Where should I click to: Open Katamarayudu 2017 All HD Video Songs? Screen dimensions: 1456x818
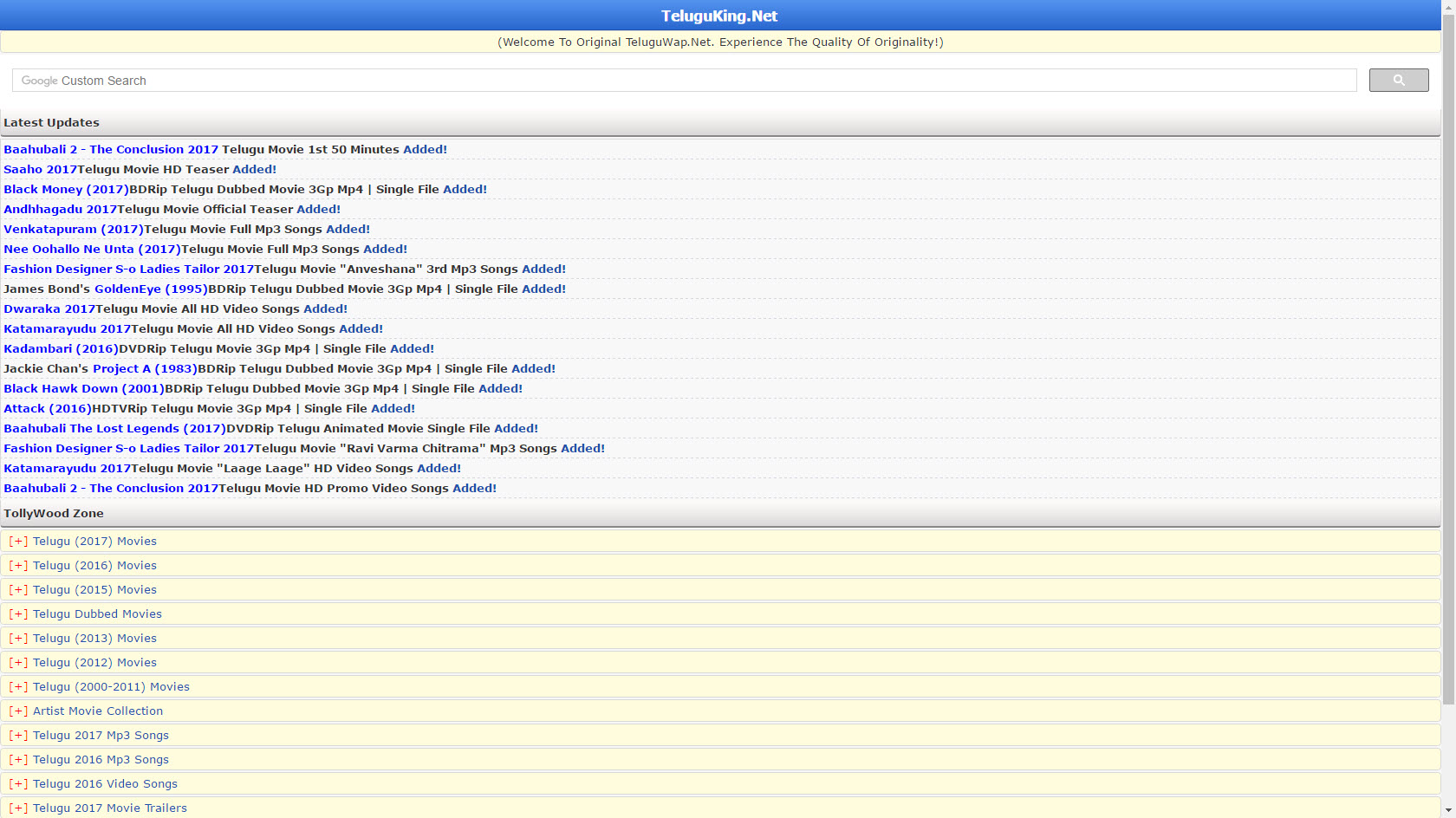point(68,328)
